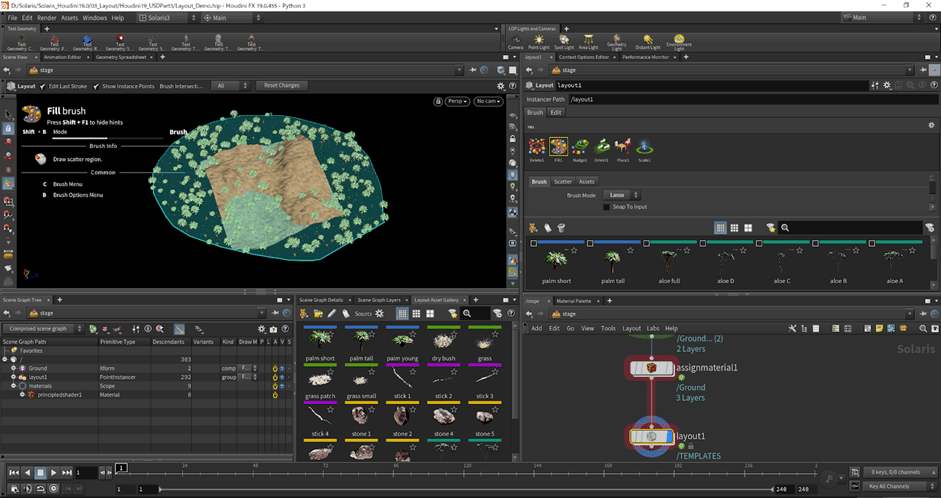Add an Environment Light from shelf
Image resolution: width=941 pixels, height=498 pixels.
(x=679, y=41)
